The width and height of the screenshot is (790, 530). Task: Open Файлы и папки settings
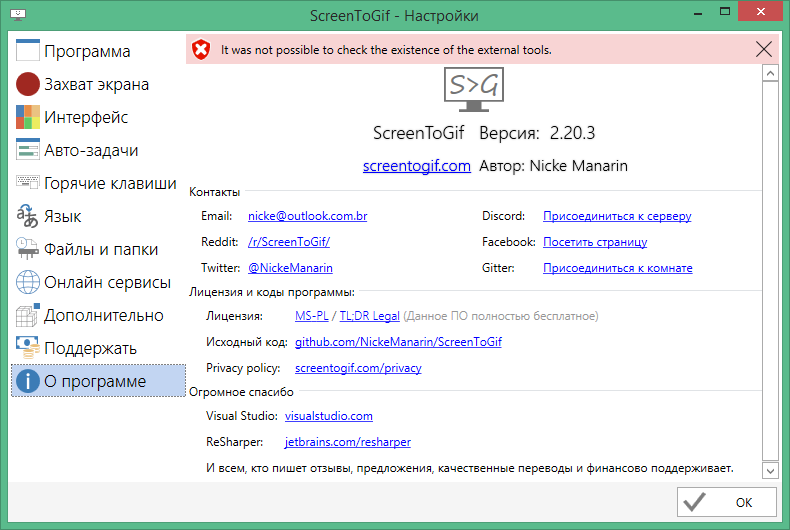tap(98, 249)
